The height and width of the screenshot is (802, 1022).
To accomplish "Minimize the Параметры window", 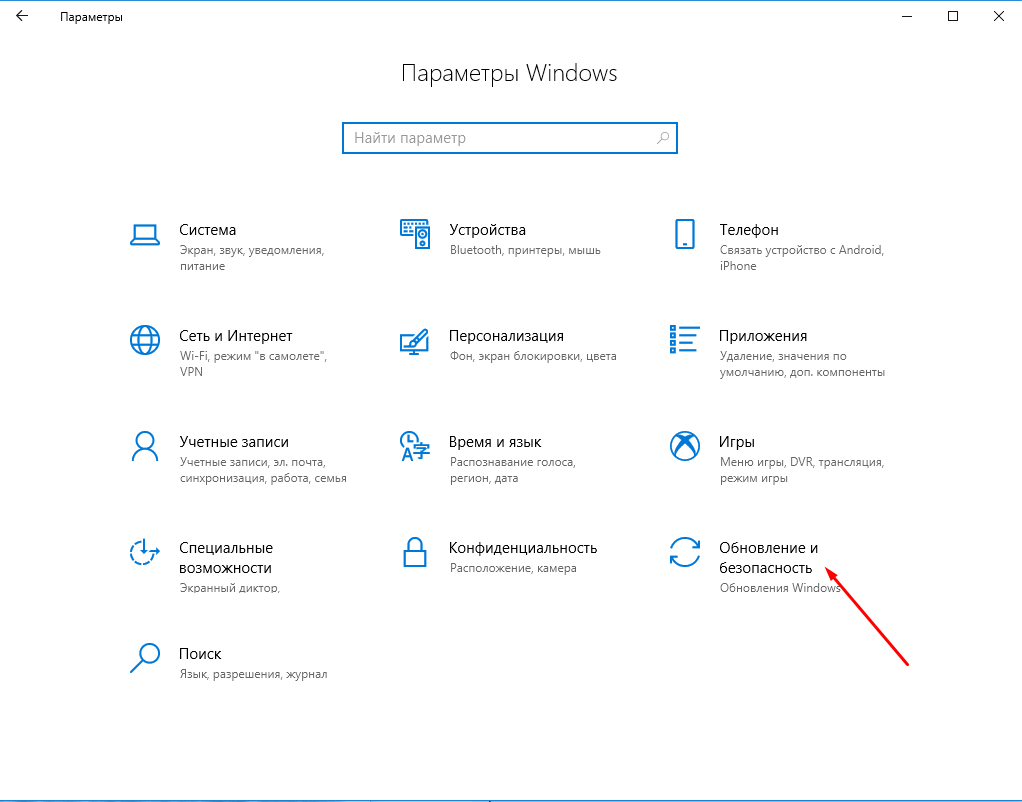I will (907, 16).
